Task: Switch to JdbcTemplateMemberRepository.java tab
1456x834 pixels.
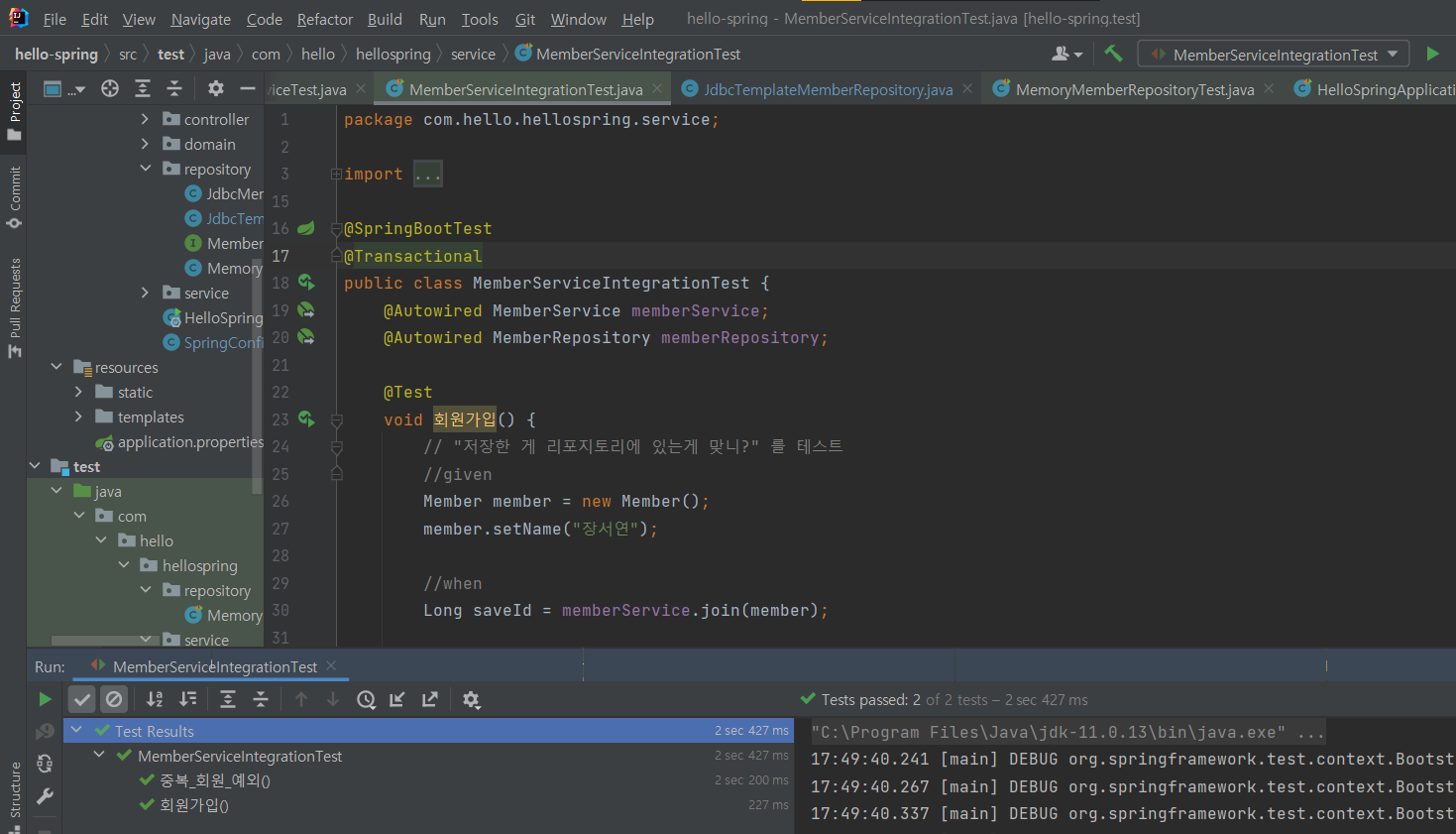Action: point(827,89)
